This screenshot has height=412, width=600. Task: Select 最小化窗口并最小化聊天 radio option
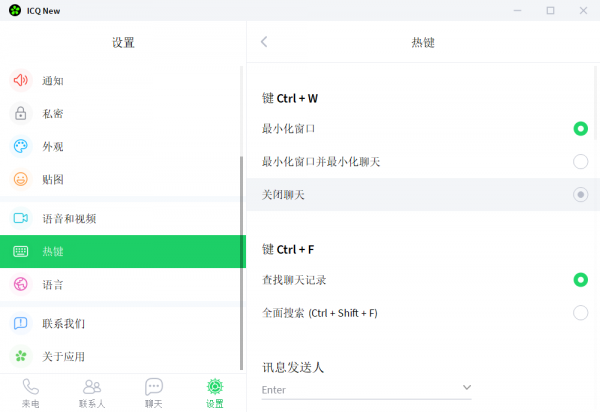pos(580,162)
